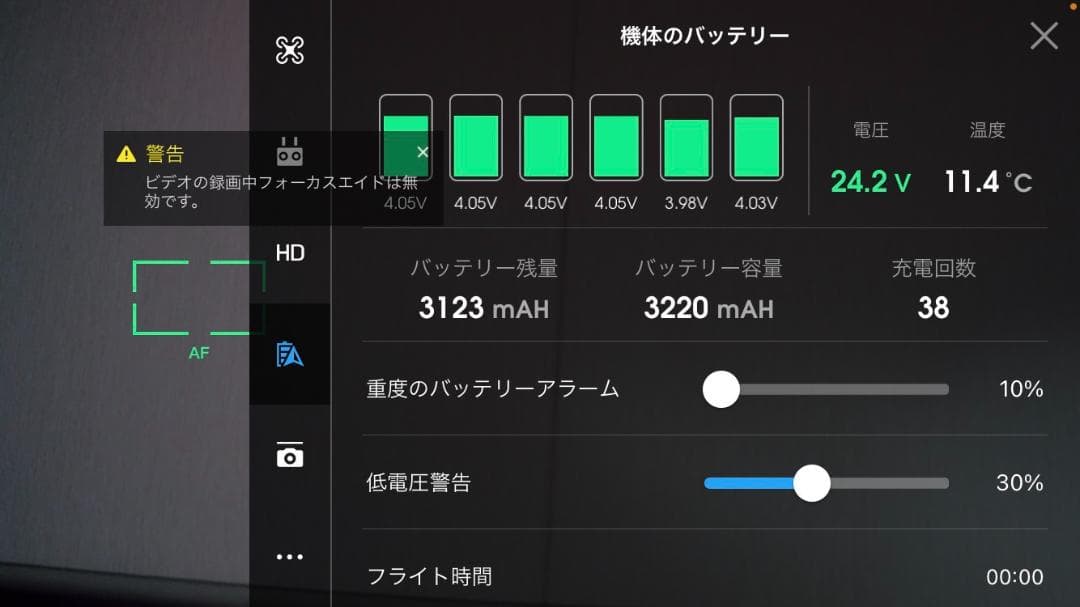
Task: Click the 24.2V voltage reading
Action: tap(868, 182)
